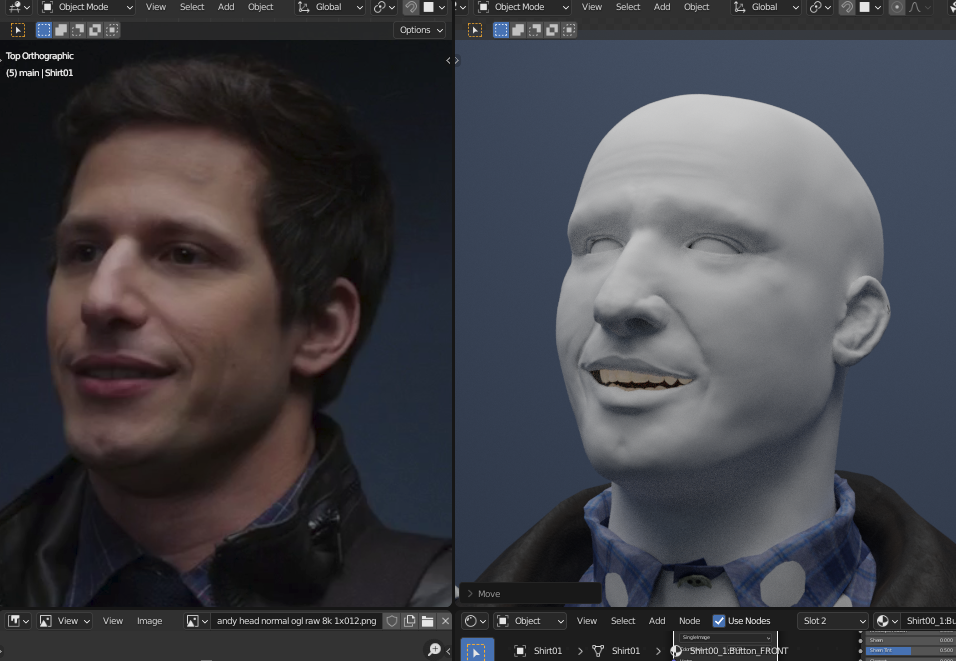This screenshot has width=956, height=661.
Task: Open the Options dropdown in the left viewport
Action: (x=420, y=30)
